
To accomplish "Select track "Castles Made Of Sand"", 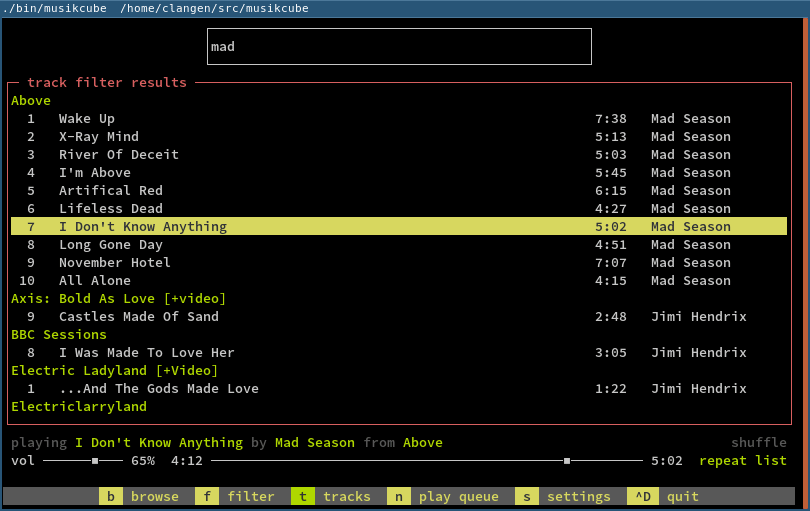I will (x=399, y=317).
